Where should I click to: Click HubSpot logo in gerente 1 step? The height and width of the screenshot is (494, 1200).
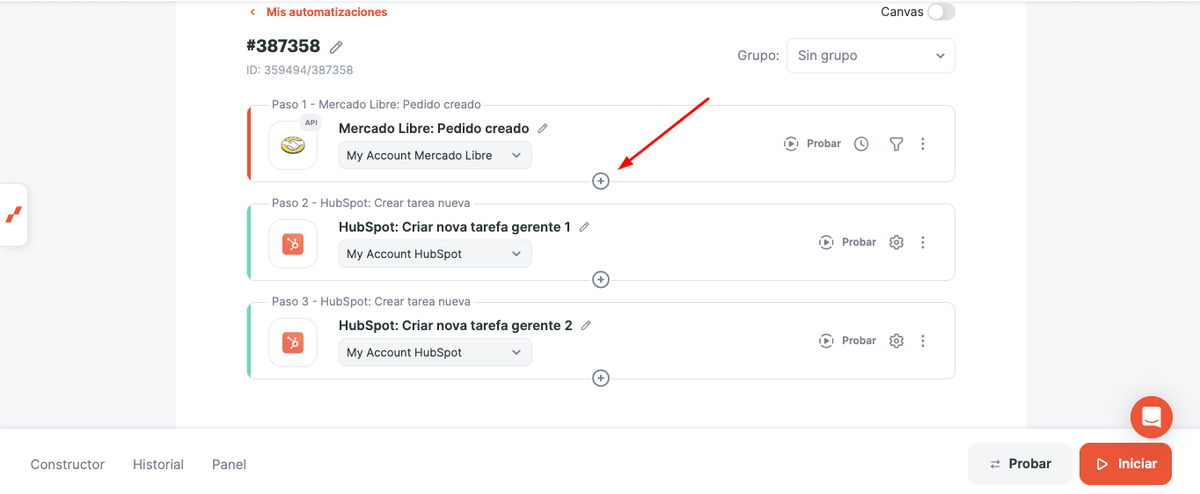293,244
